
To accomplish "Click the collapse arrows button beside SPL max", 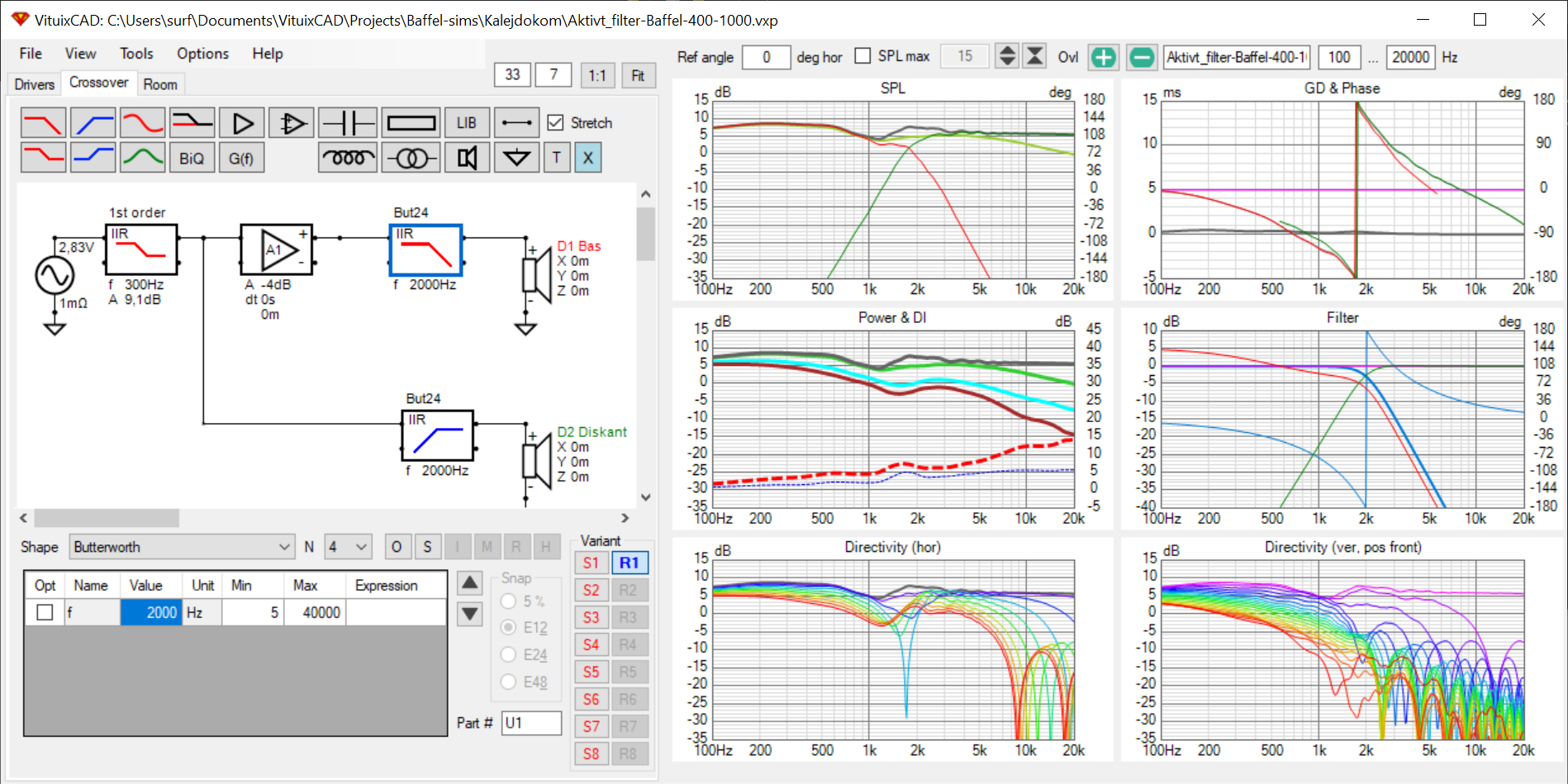I will tap(1034, 56).
